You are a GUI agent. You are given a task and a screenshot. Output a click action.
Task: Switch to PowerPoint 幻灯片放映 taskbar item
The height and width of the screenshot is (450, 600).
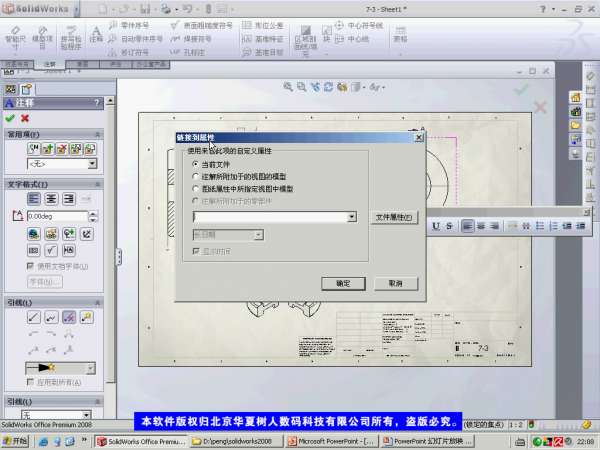click(x=428, y=441)
